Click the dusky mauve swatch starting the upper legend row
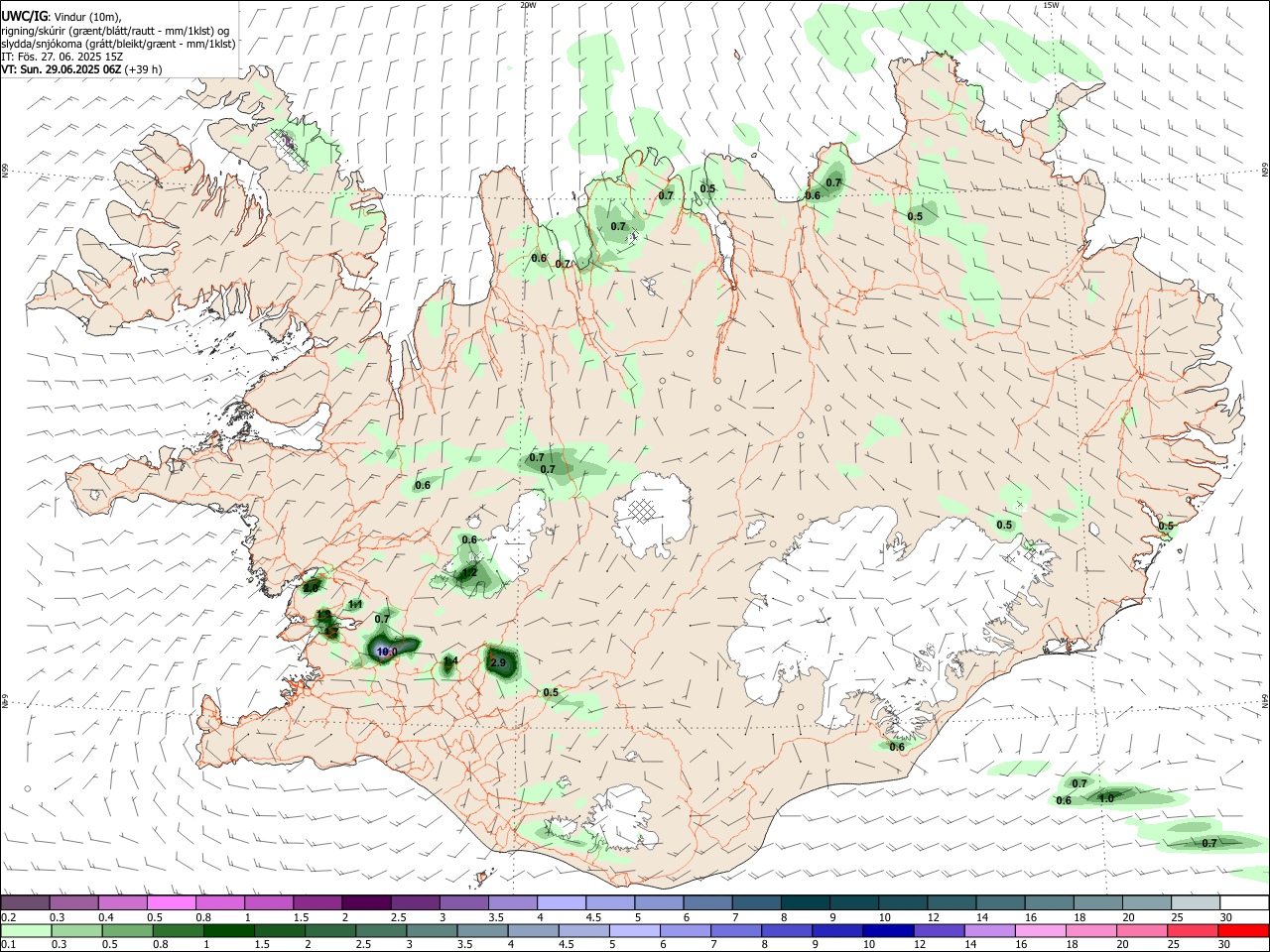 tap(25, 902)
